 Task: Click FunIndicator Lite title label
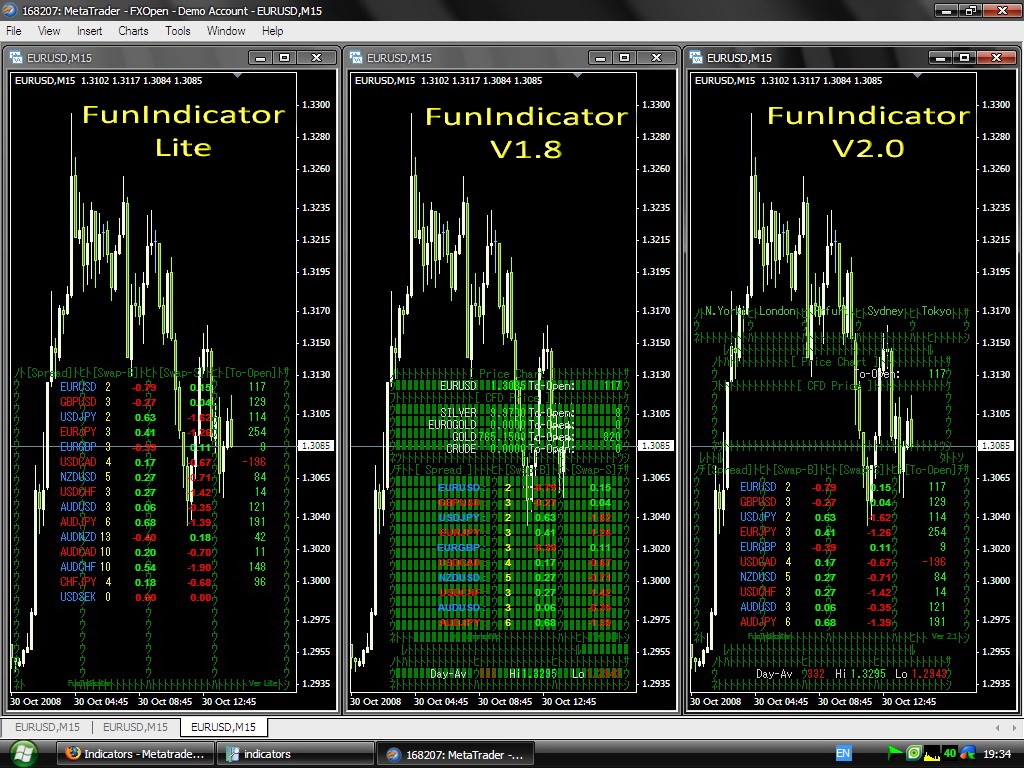point(184,131)
